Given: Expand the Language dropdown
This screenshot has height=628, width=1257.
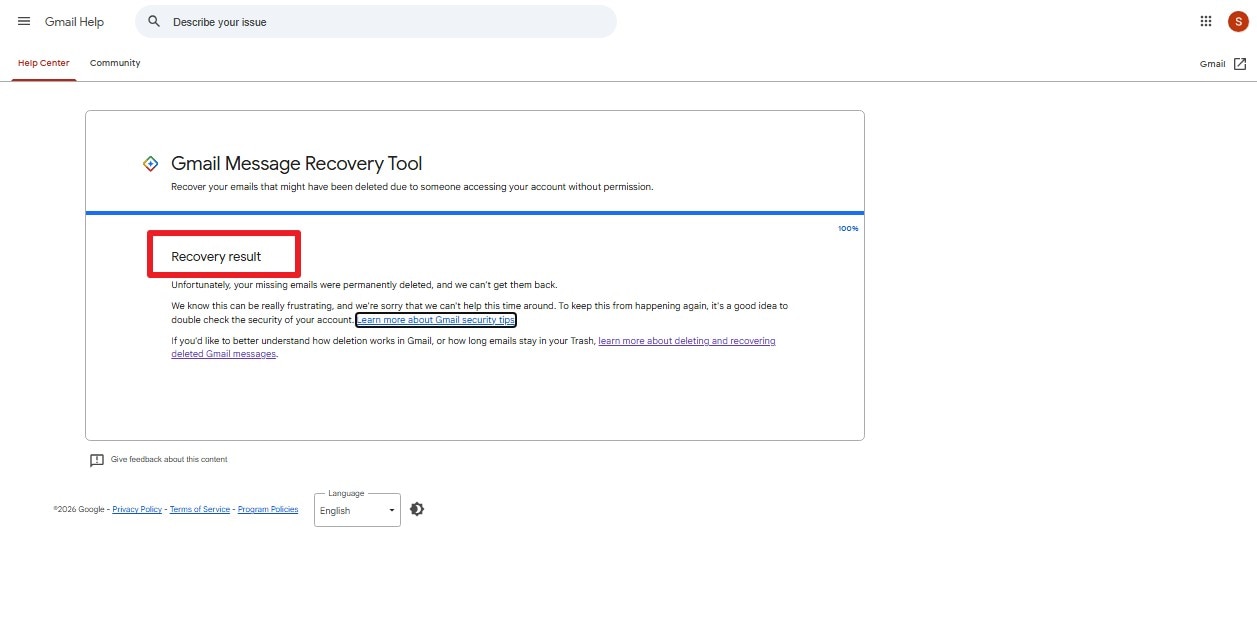Looking at the screenshot, I should pyautogui.click(x=357, y=510).
